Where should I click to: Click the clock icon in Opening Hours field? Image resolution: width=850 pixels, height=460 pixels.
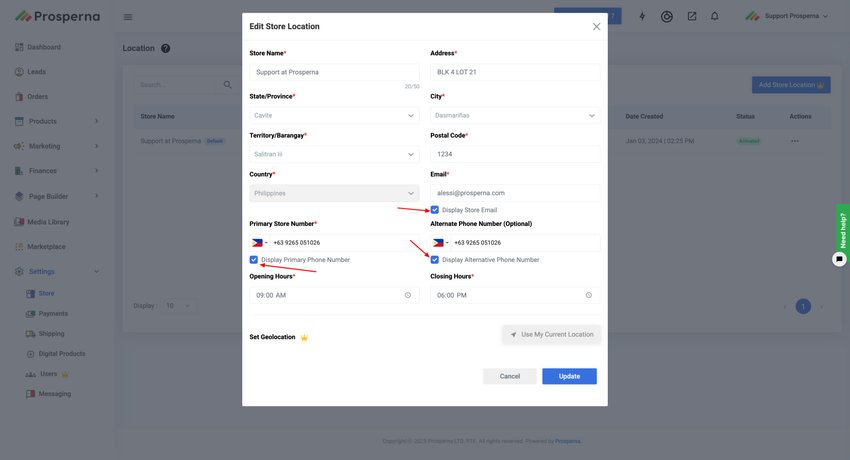click(x=408, y=295)
